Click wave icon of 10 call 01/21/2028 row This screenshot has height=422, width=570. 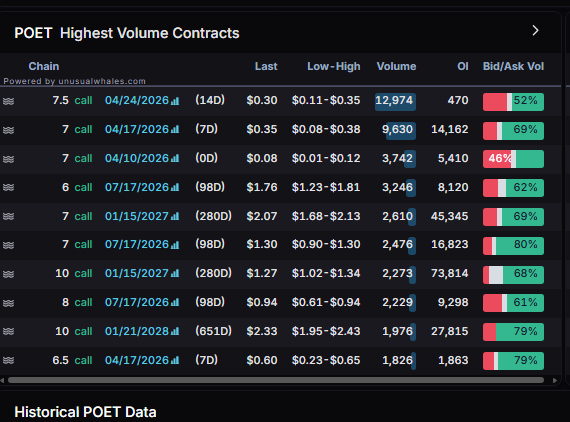point(8,331)
